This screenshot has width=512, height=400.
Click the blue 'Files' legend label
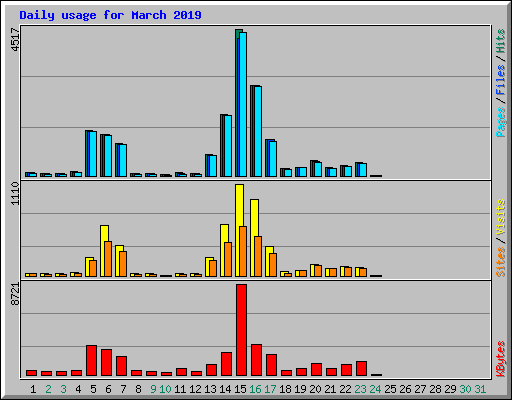click(x=500, y=80)
